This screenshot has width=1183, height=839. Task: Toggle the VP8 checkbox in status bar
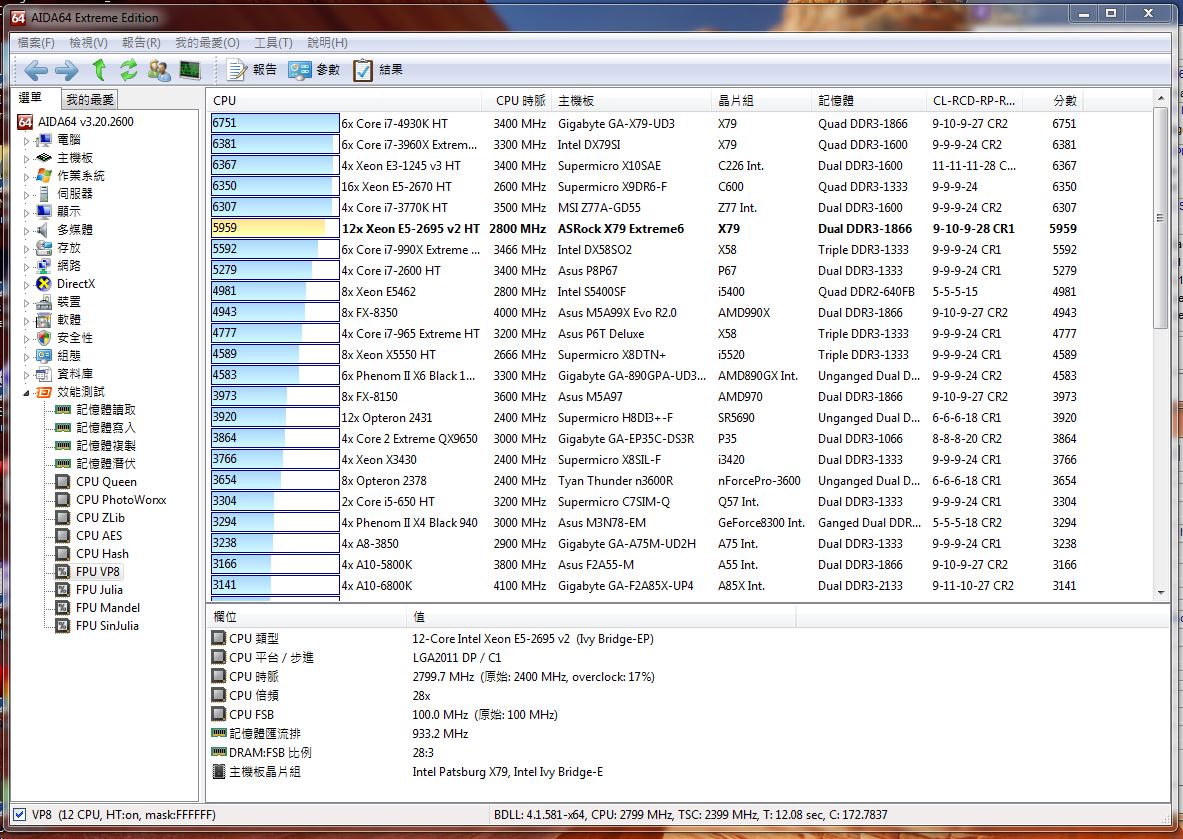tap(20, 815)
